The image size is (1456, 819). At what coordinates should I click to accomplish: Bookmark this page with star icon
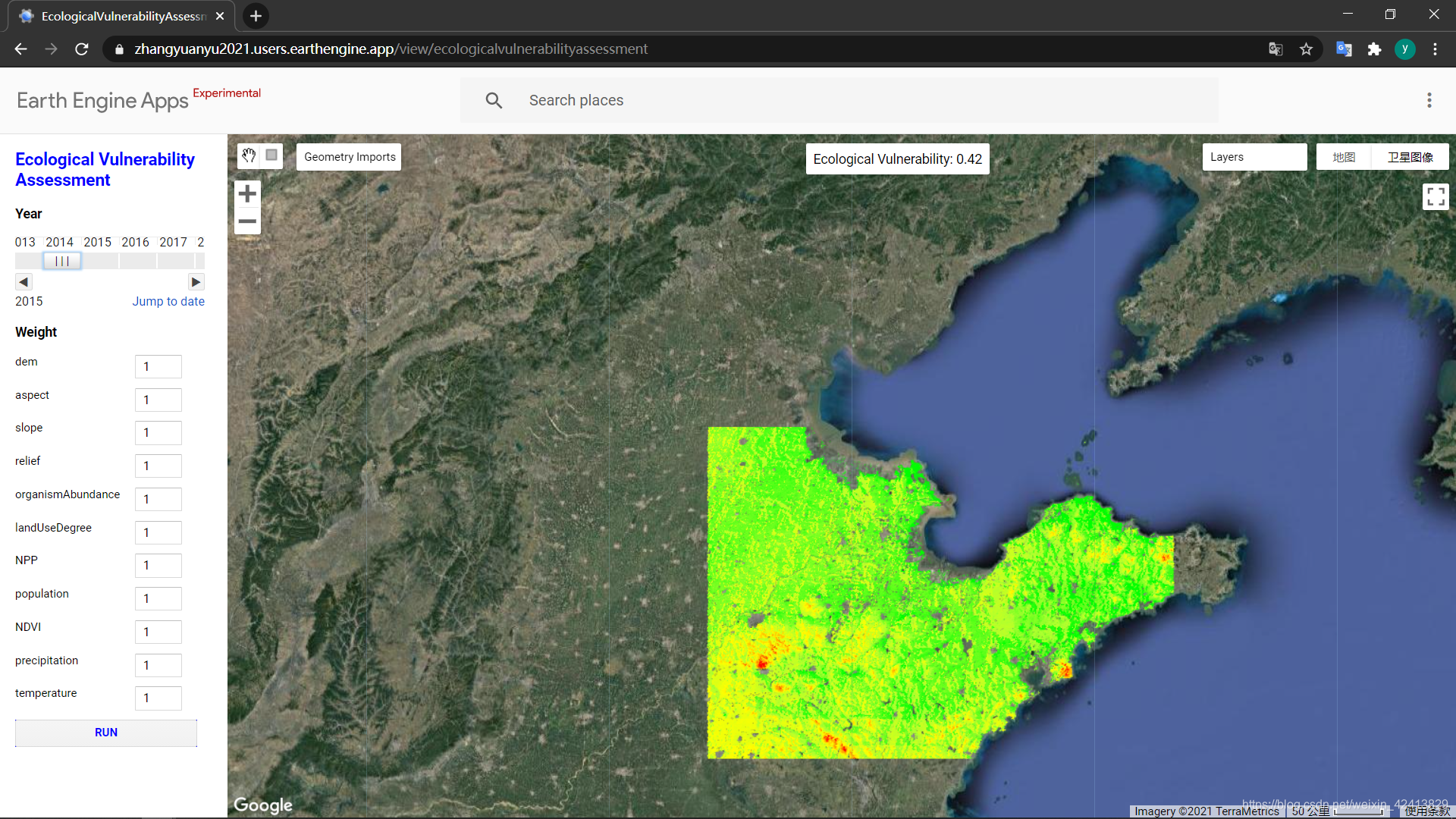pyautogui.click(x=1306, y=49)
